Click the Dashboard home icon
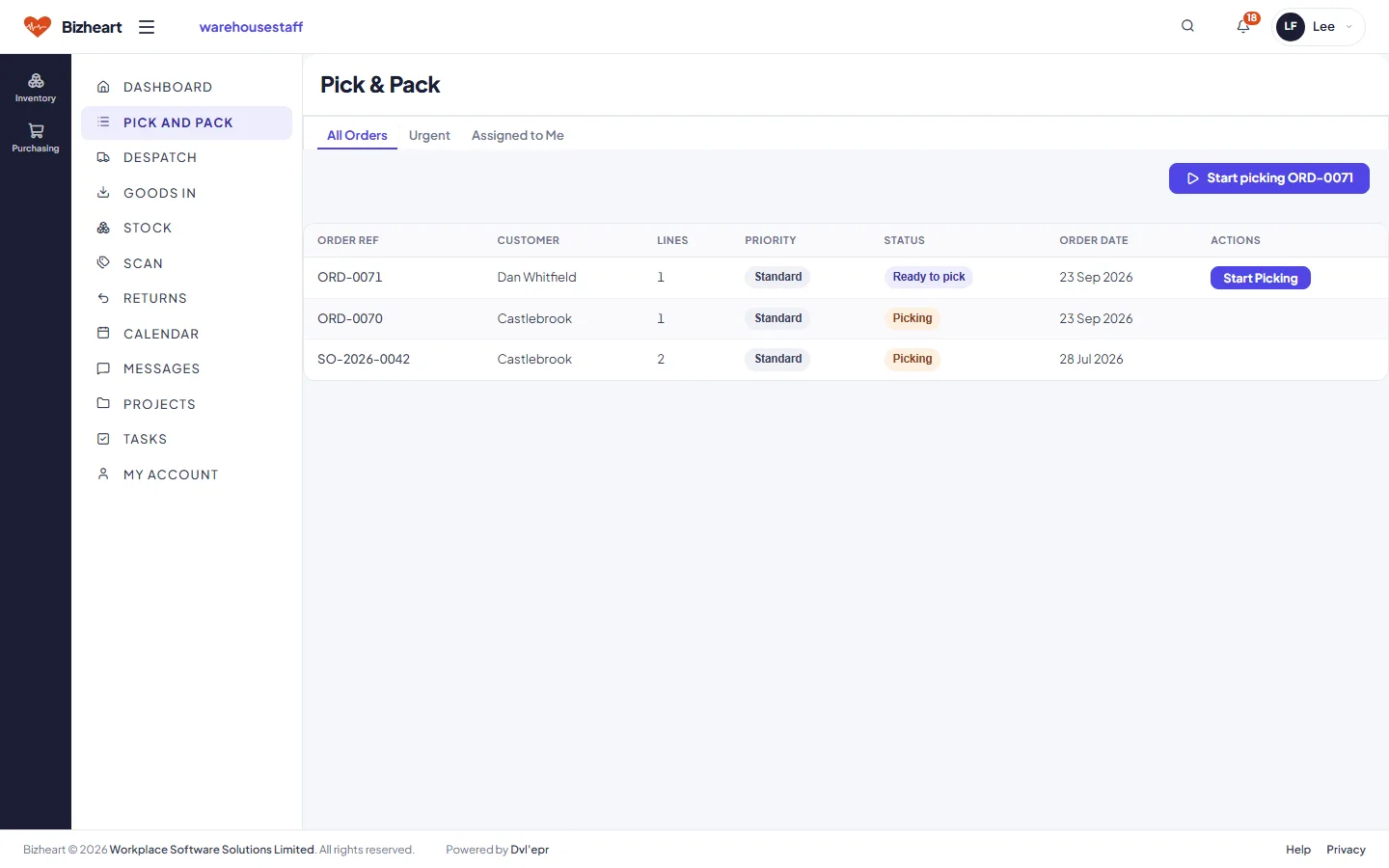1389x868 pixels. click(x=103, y=87)
